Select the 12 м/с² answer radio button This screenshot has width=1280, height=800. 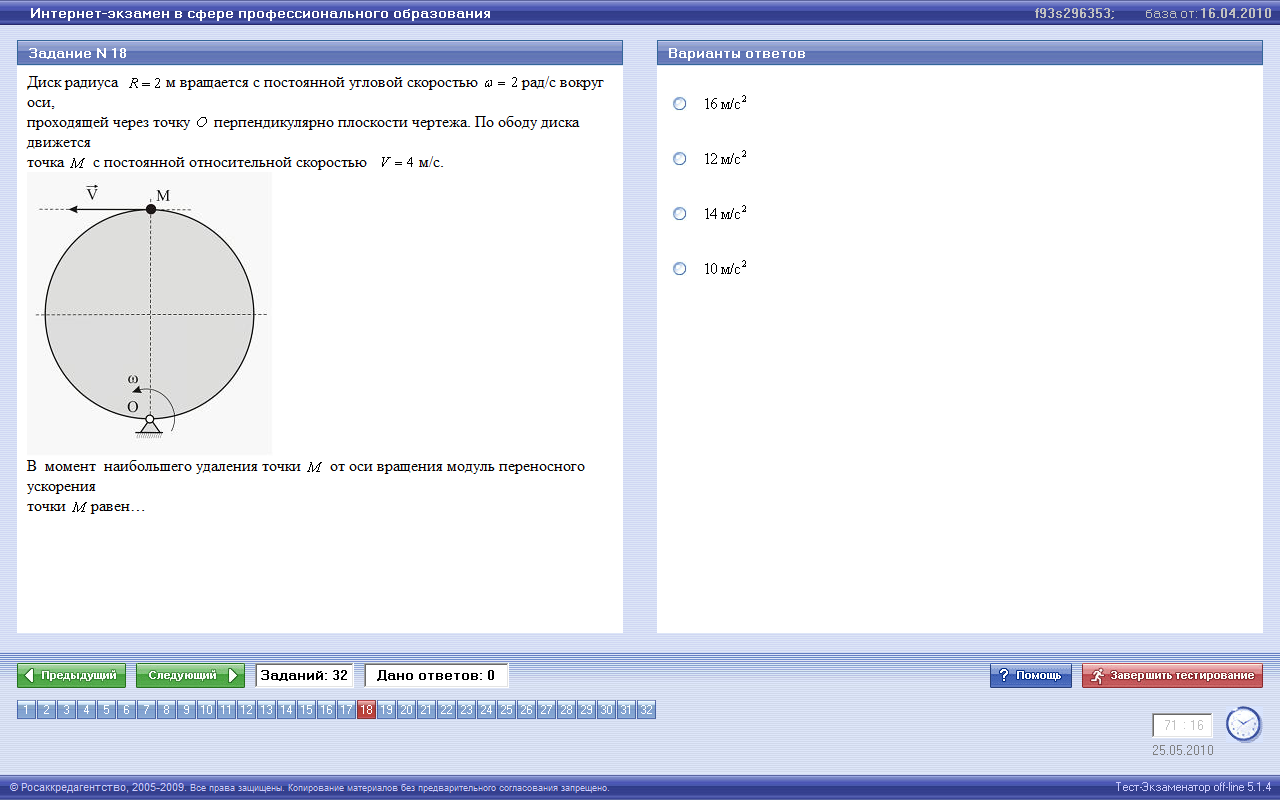[x=680, y=159]
